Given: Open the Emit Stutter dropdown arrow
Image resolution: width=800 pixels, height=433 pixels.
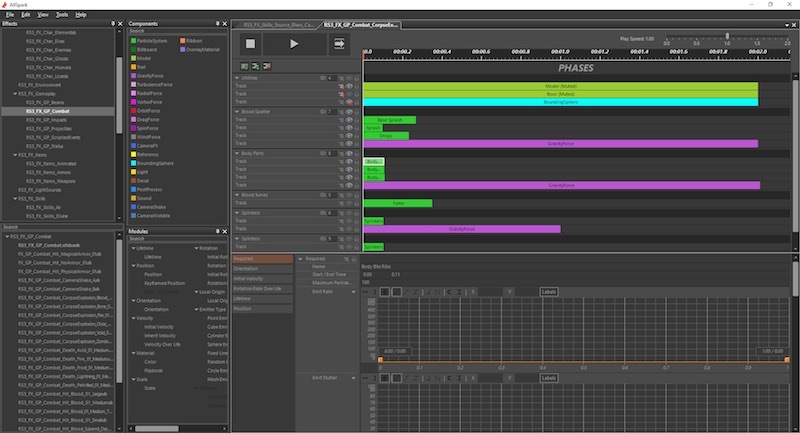Looking at the screenshot, I should coord(353,378).
